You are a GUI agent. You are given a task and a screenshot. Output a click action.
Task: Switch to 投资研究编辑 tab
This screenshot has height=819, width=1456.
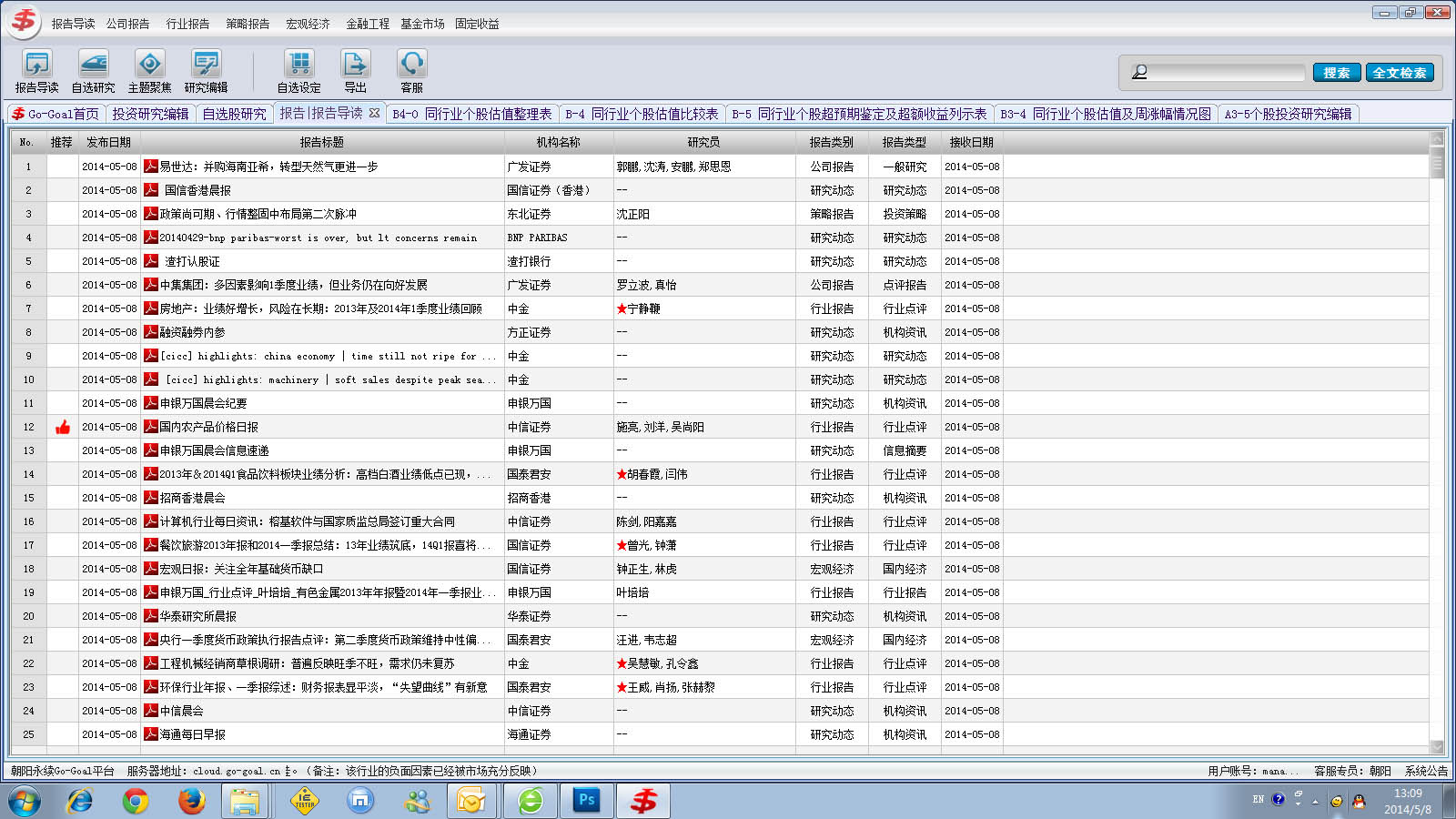(150, 114)
